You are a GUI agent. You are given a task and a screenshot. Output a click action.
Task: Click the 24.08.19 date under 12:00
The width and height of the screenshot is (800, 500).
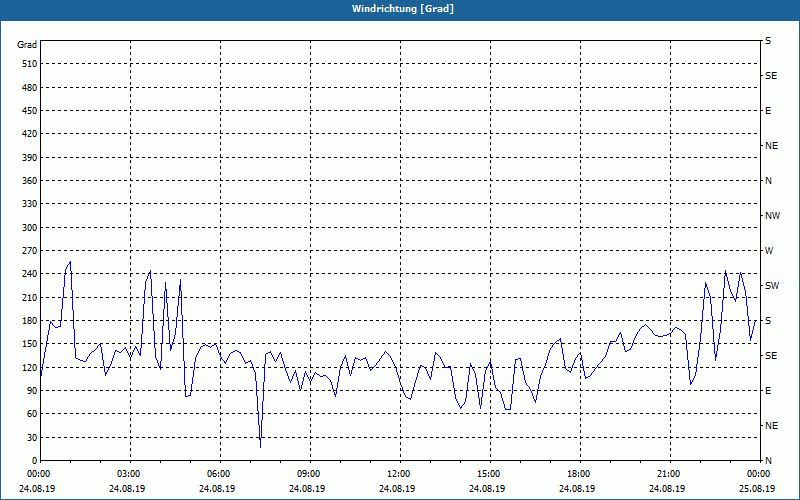[397, 489]
